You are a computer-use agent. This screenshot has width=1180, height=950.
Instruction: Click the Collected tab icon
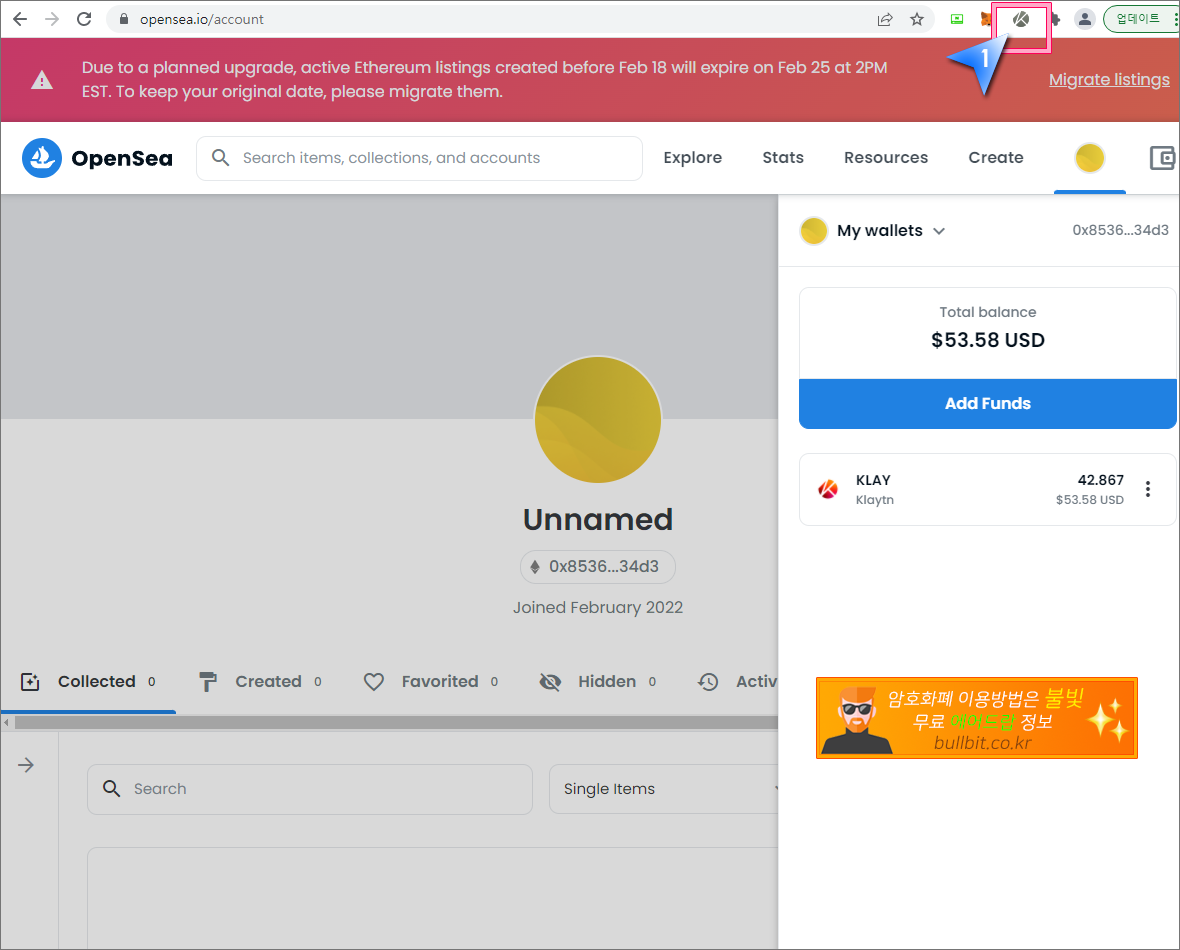coord(30,682)
